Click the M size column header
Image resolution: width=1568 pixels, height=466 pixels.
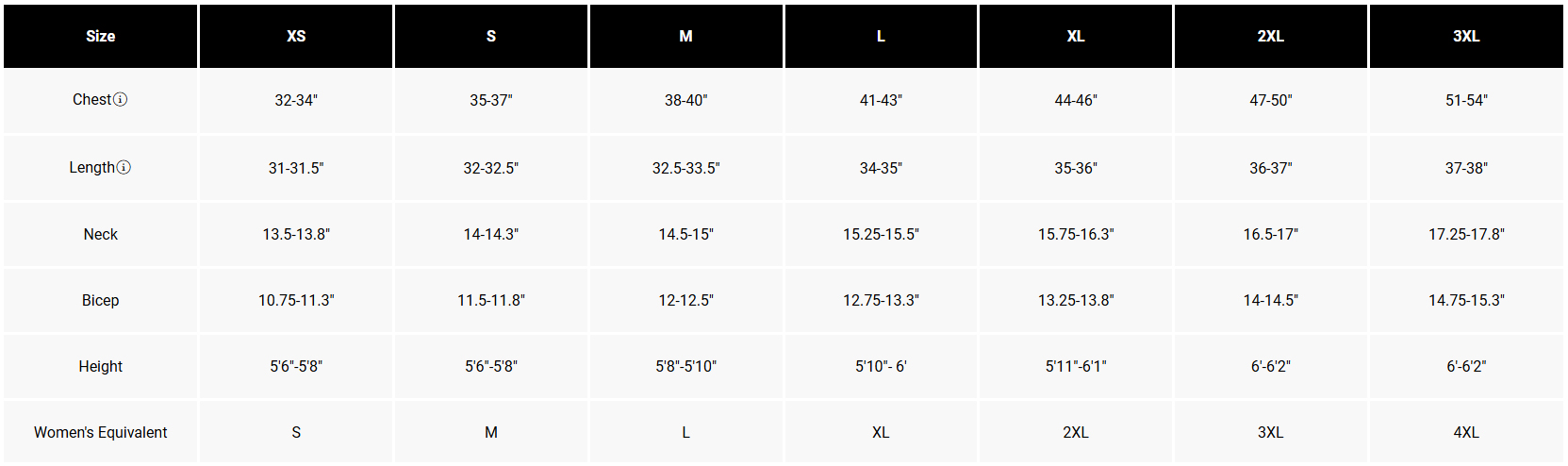(686, 36)
